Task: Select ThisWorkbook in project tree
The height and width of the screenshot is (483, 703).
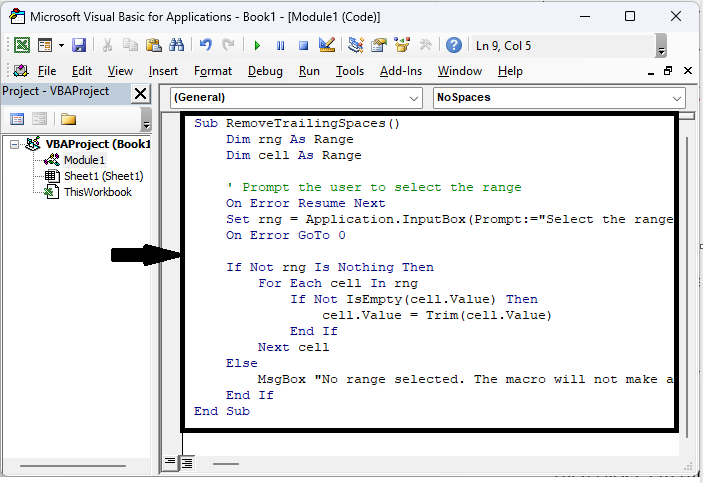Action: 98,192
